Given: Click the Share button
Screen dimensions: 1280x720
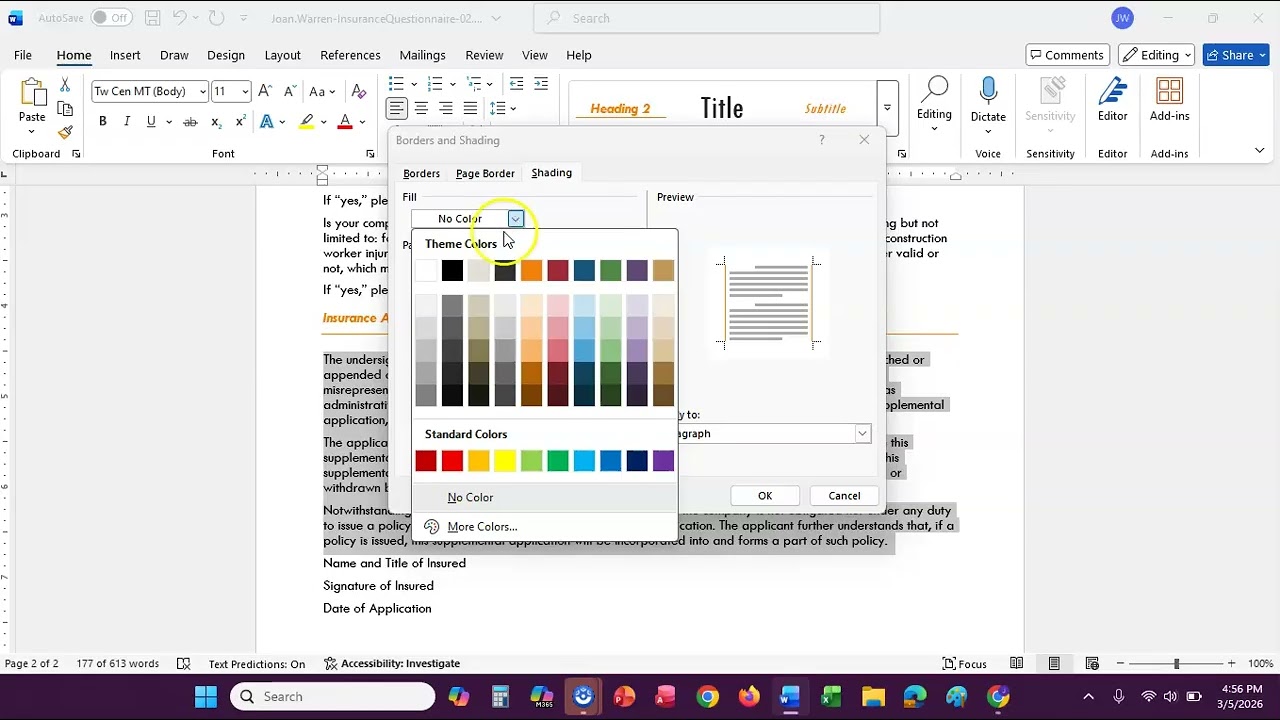Looking at the screenshot, I should pyautogui.click(x=1236, y=55).
